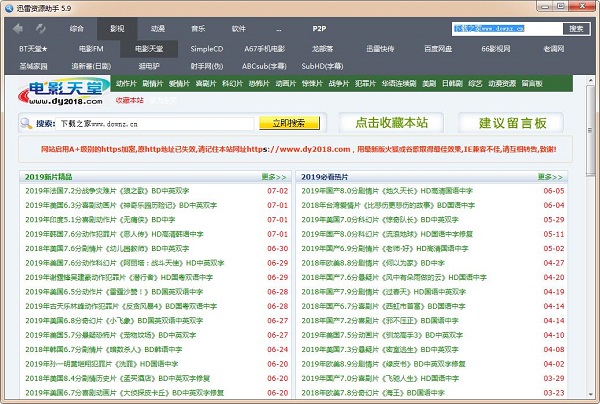
Task: Click the magnifier icon beside 搜索 label
Action: click(x=26, y=124)
